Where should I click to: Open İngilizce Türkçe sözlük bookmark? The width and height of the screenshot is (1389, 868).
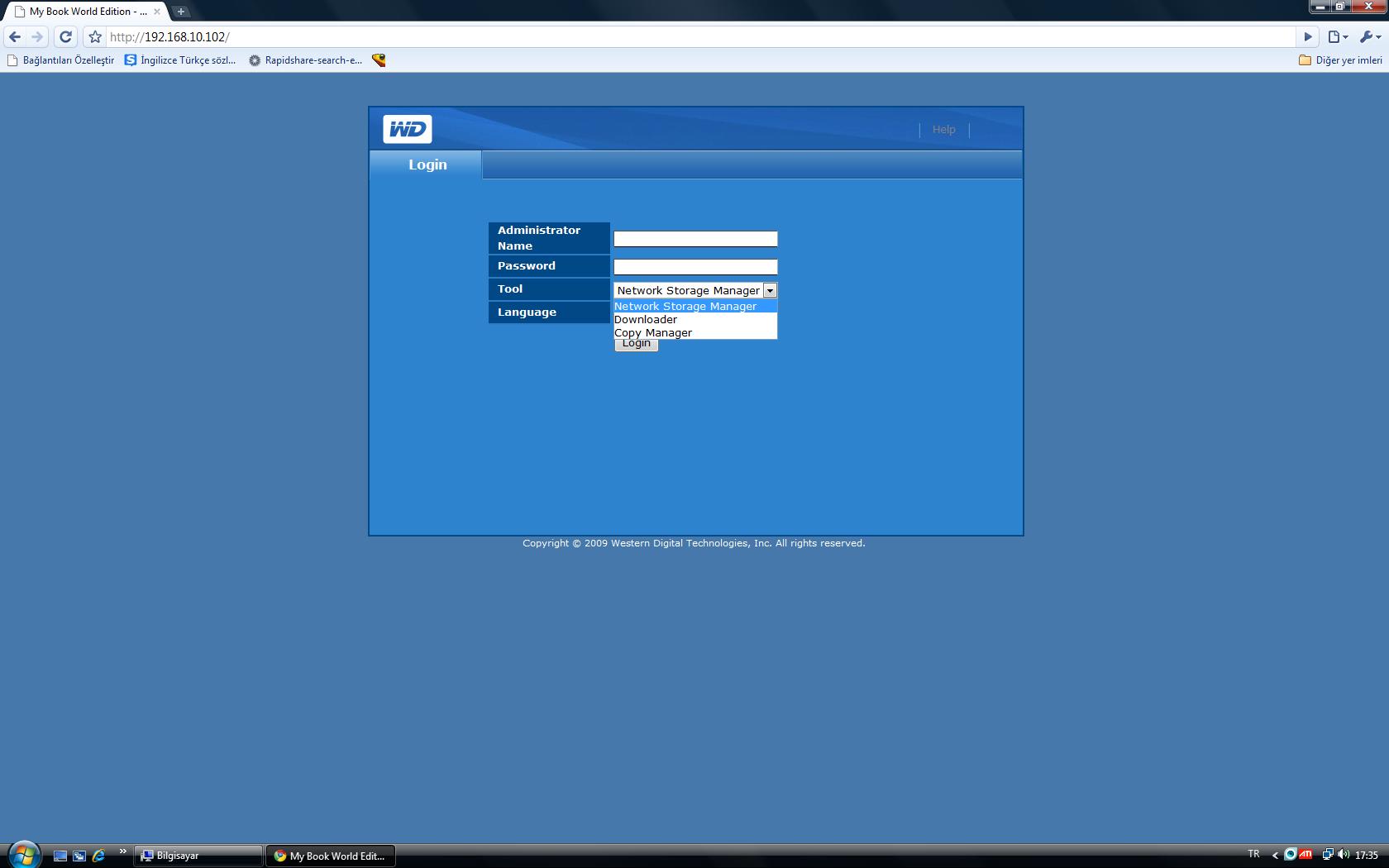click(x=180, y=60)
